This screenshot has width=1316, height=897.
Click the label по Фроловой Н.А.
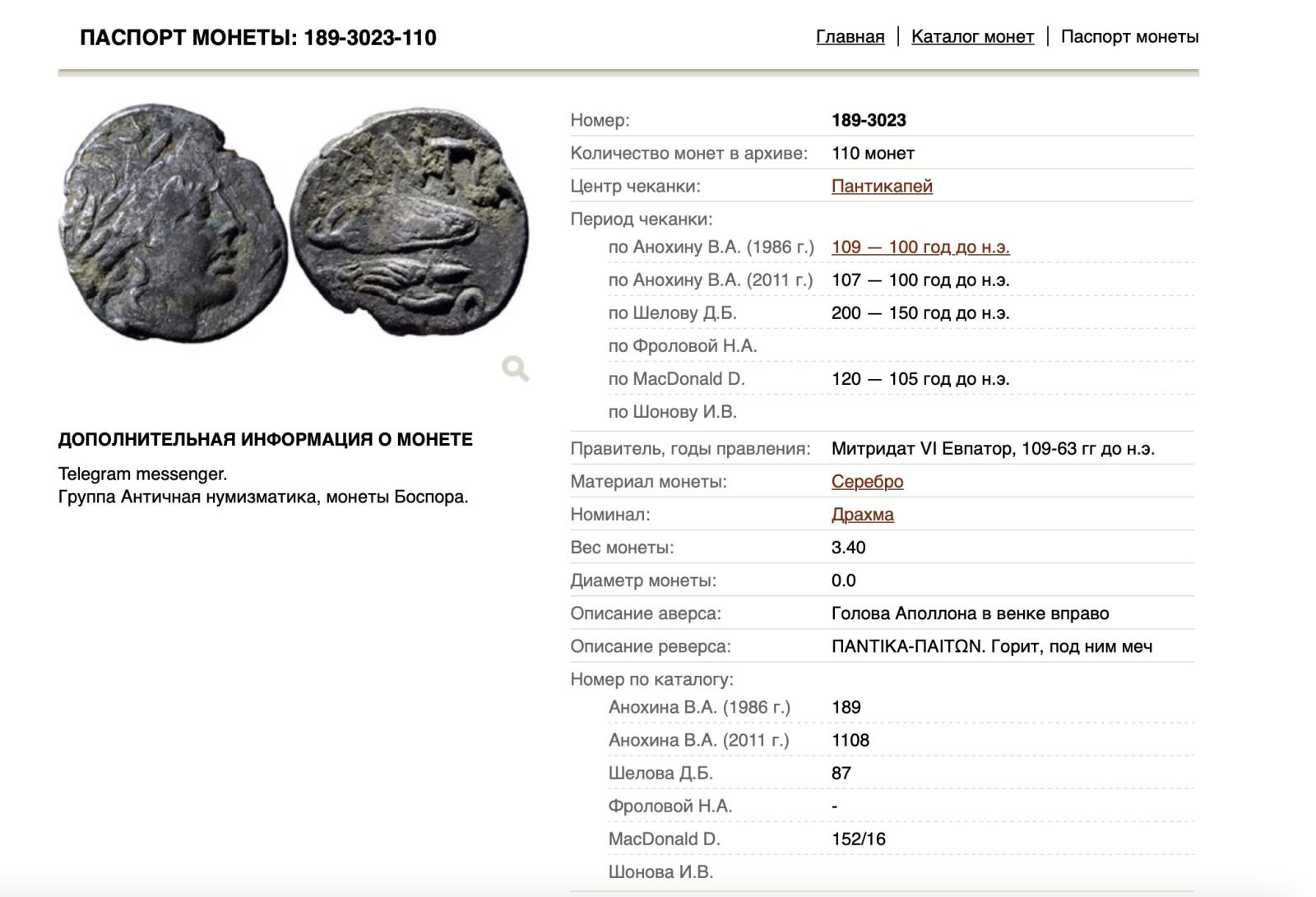(683, 345)
